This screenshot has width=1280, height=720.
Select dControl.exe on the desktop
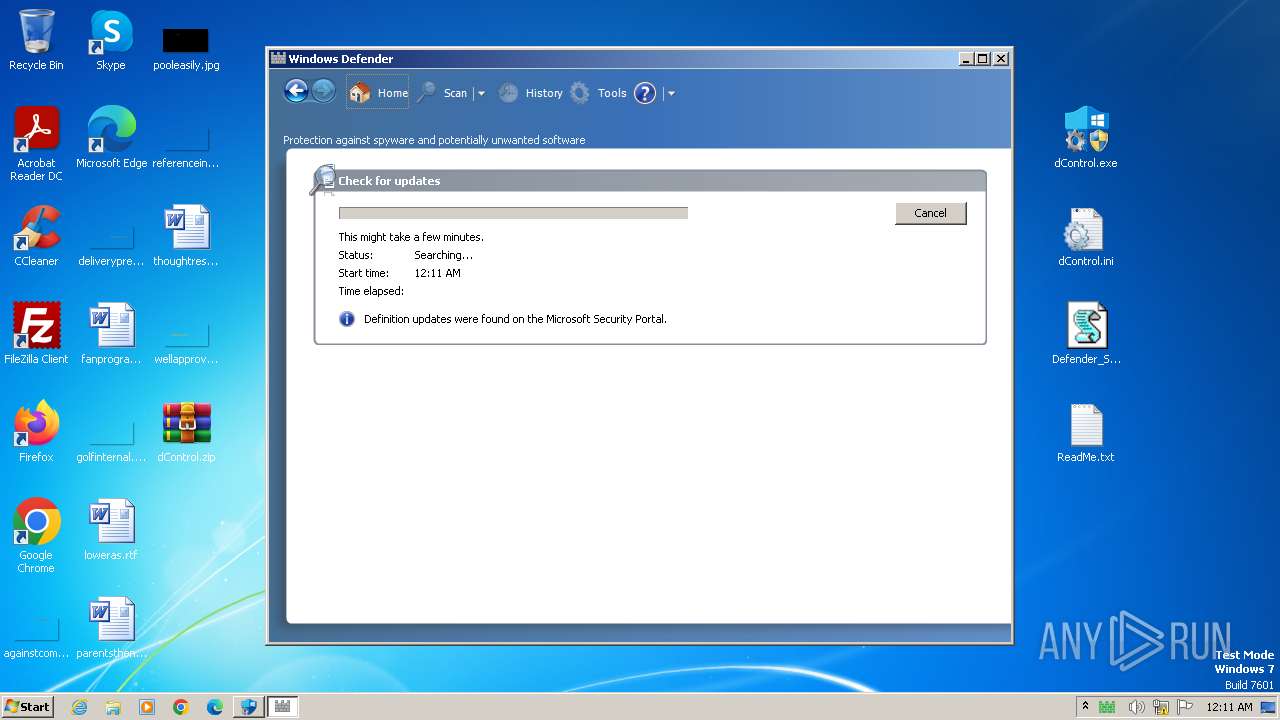1086,138
